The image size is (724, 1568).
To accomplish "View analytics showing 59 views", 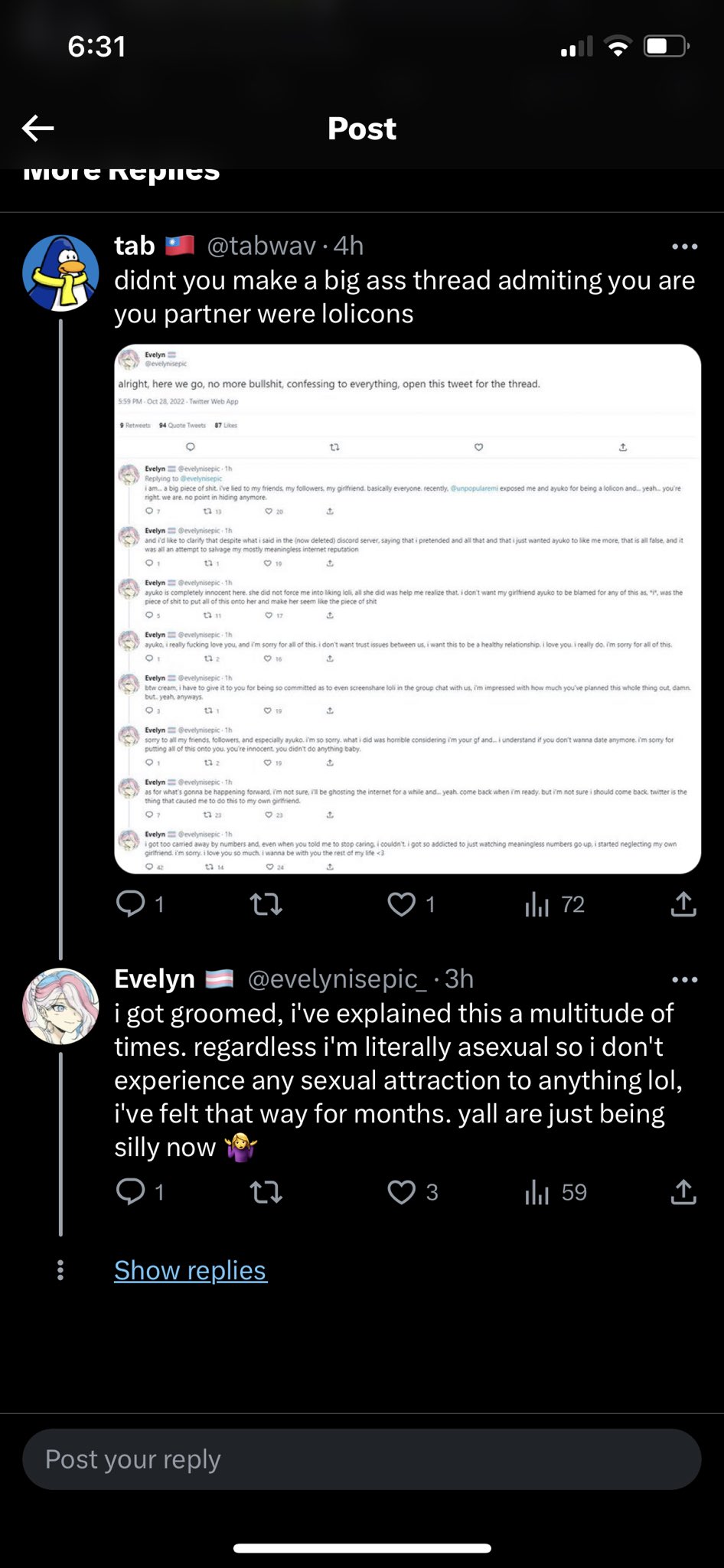I will click(556, 1192).
